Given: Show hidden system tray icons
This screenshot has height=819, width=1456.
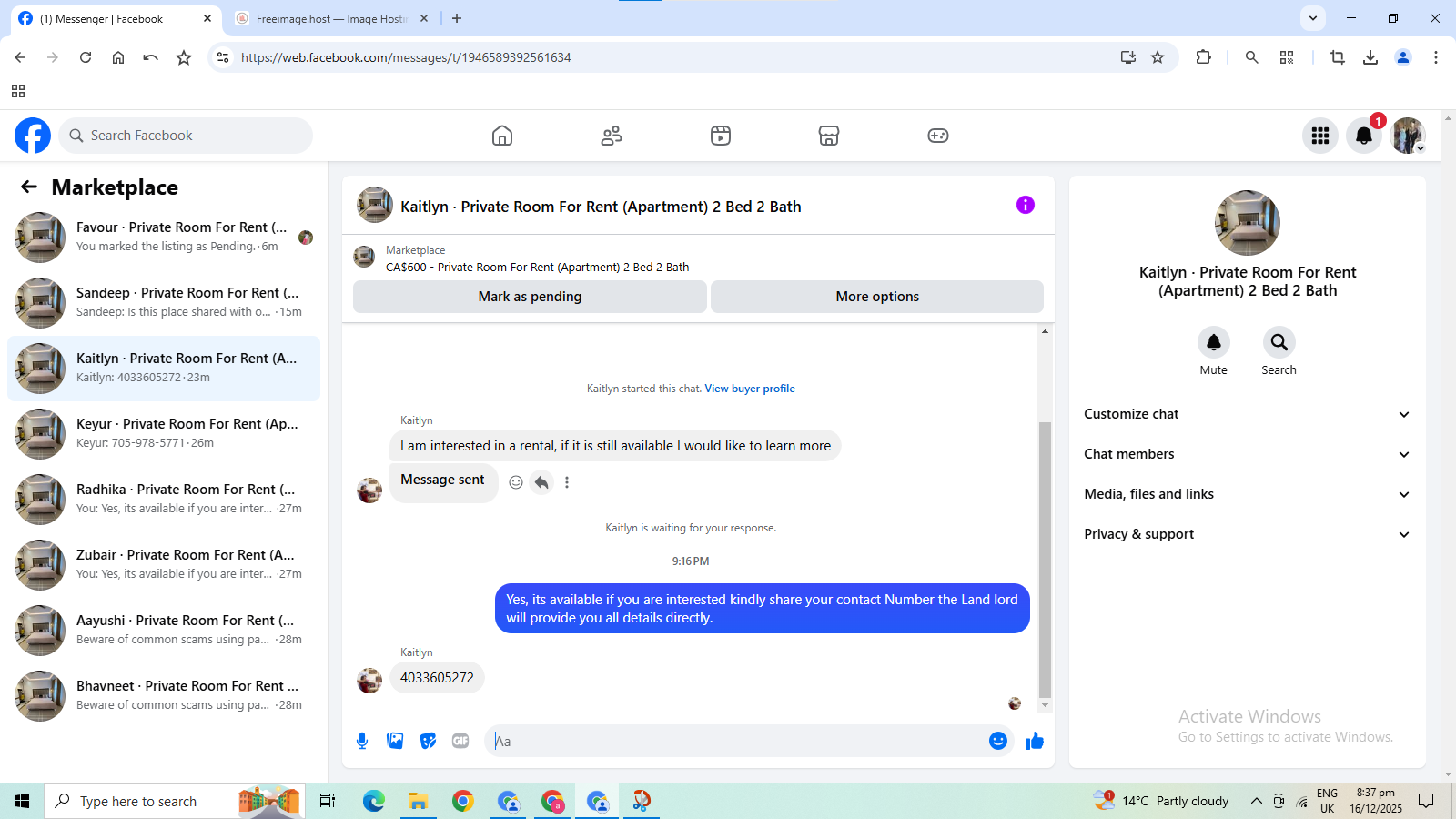Looking at the screenshot, I should tap(1256, 801).
